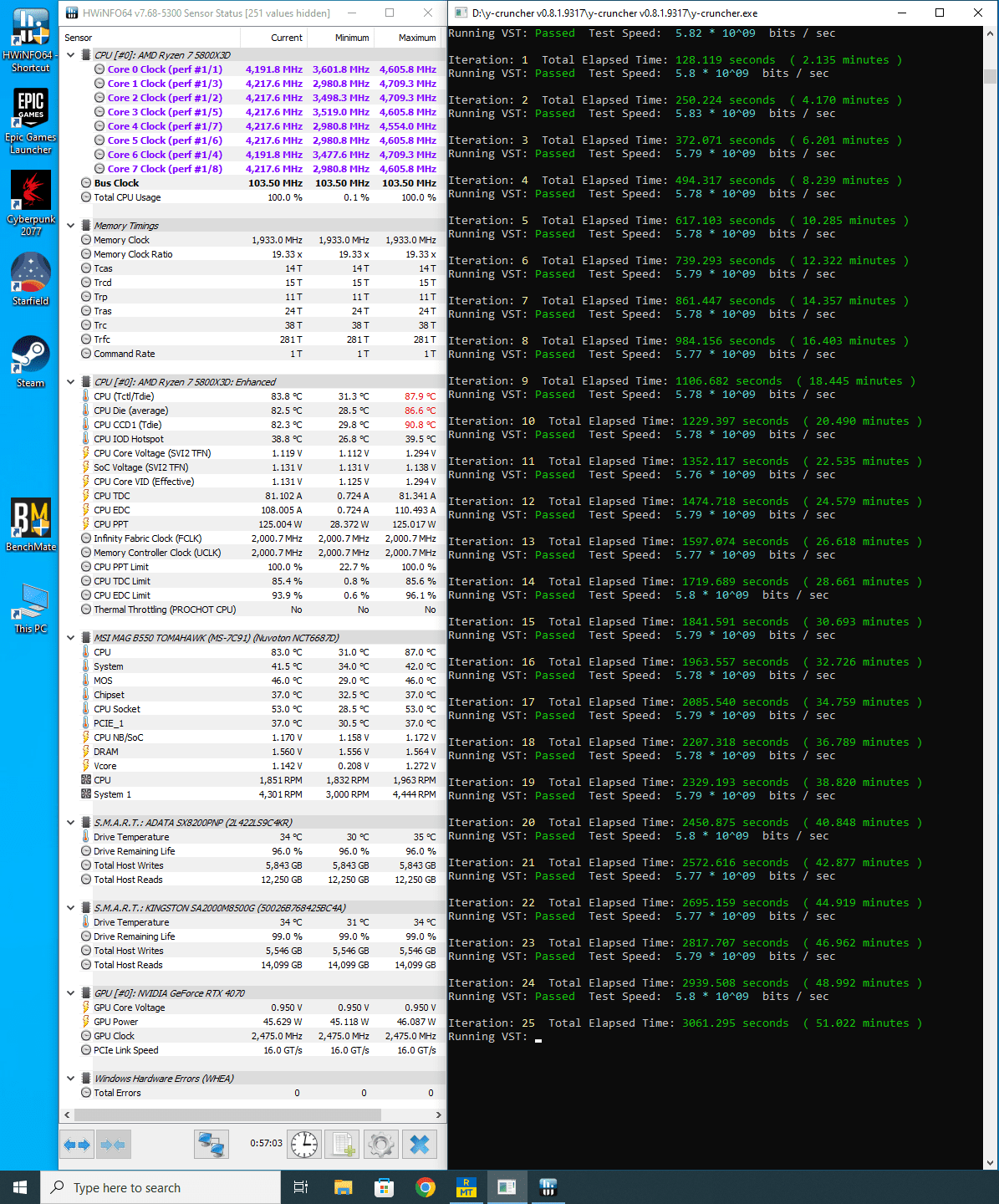This screenshot has width=999, height=1204.
Task: Open Microsoft Store from taskbar
Action: pyautogui.click(x=384, y=1187)
